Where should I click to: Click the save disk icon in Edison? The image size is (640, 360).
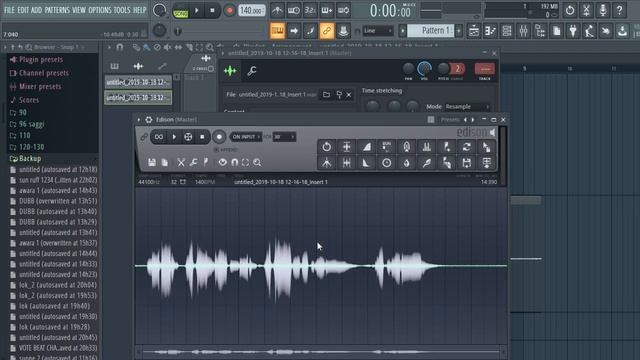(x=152, y=162)
